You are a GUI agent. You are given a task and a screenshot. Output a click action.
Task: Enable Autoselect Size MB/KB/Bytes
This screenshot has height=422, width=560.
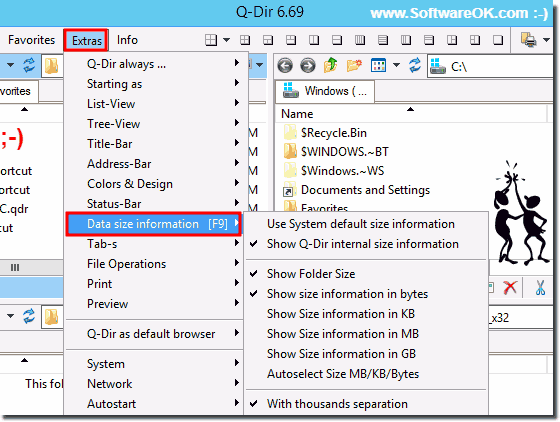pyautogui.click(x=343, y=374)
